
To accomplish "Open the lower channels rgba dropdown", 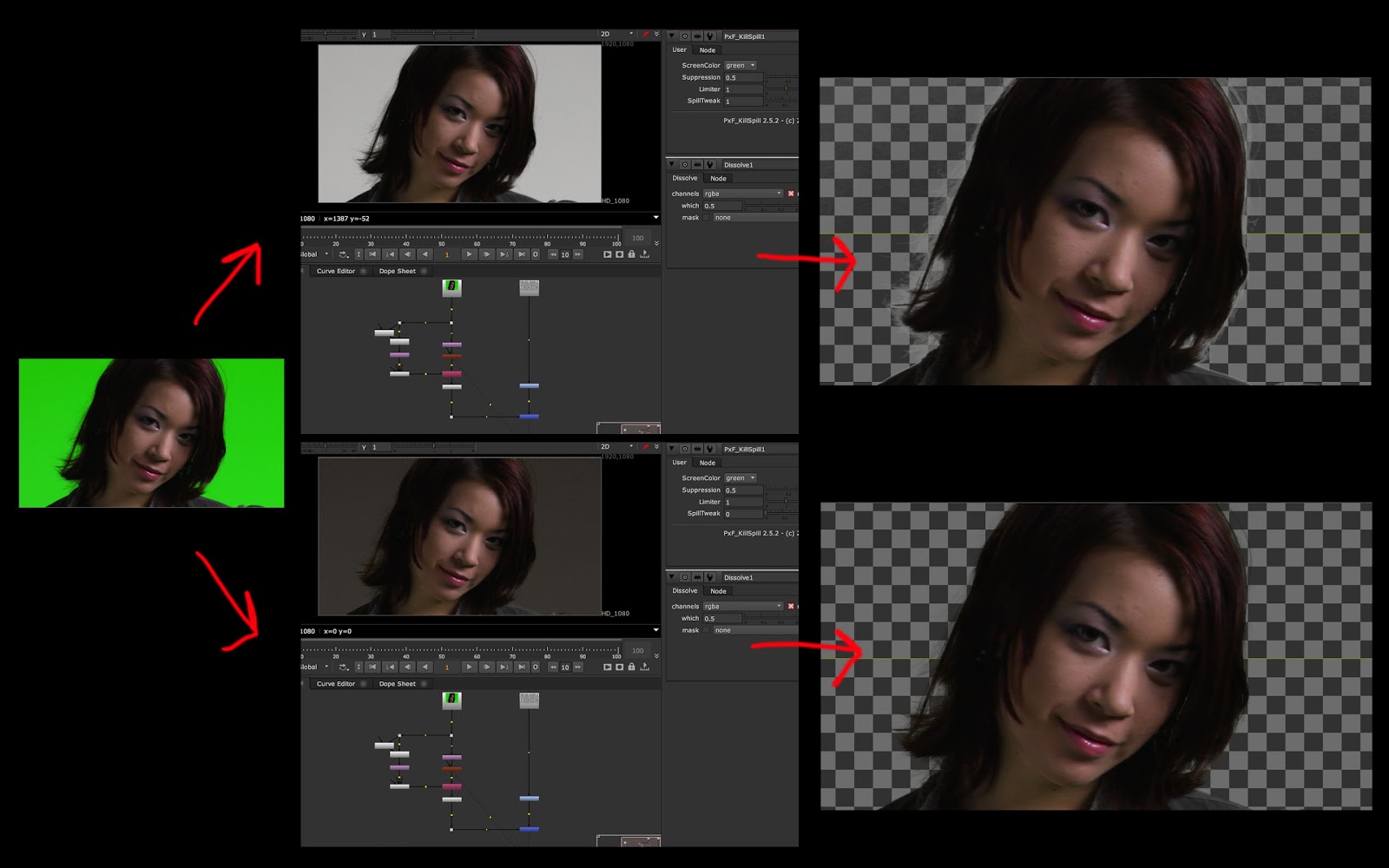I will coord(743,606).
